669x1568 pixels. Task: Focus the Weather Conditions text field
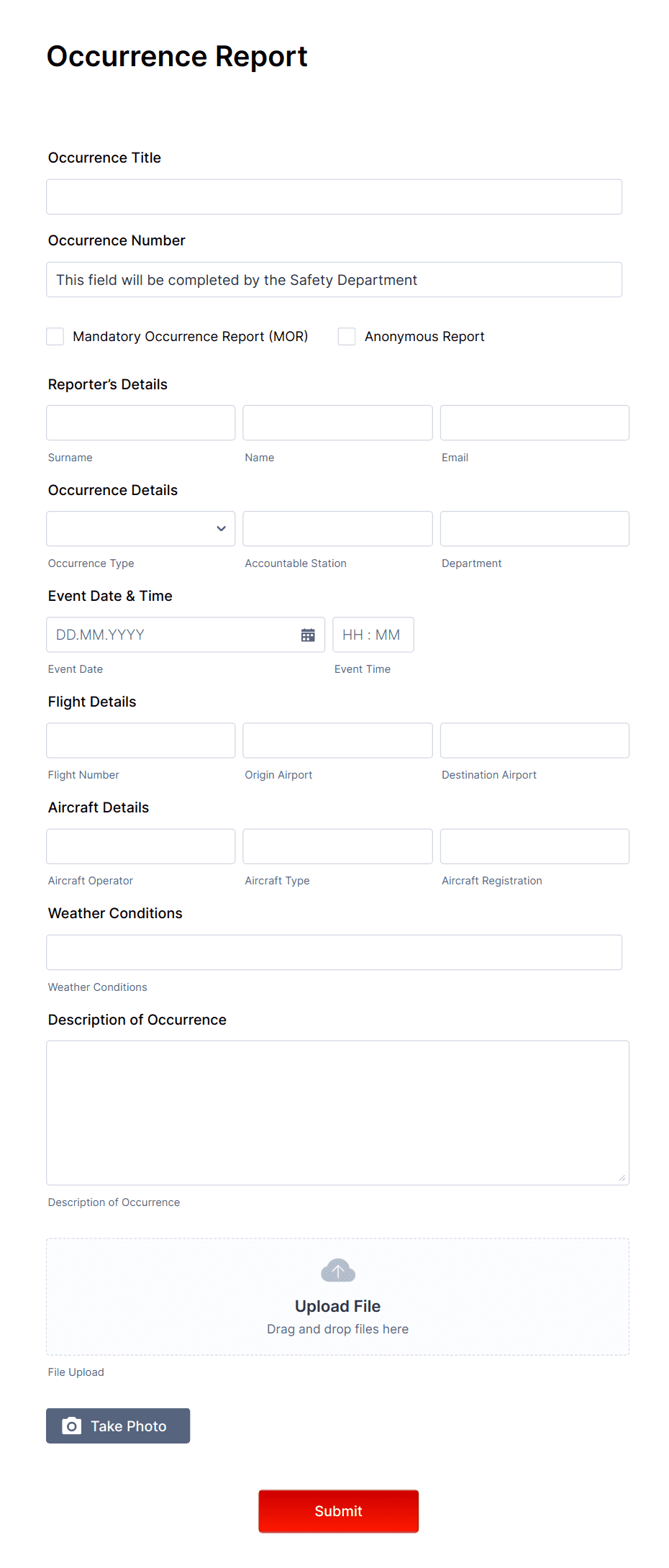click(x=334, y=951)
